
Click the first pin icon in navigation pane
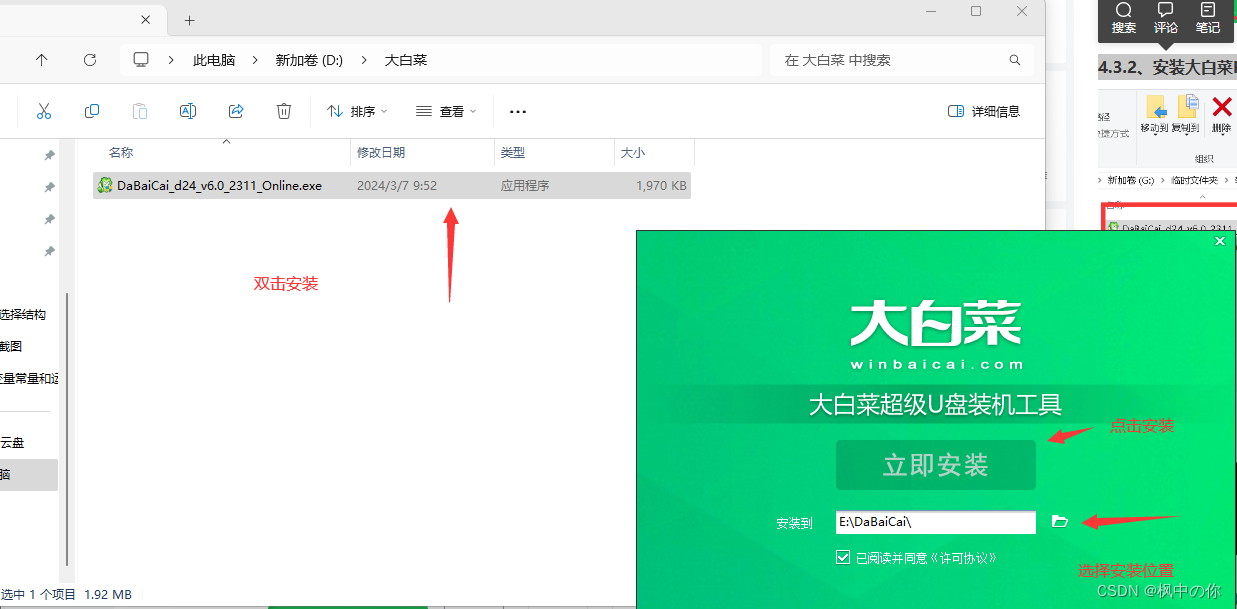point(49,155)
